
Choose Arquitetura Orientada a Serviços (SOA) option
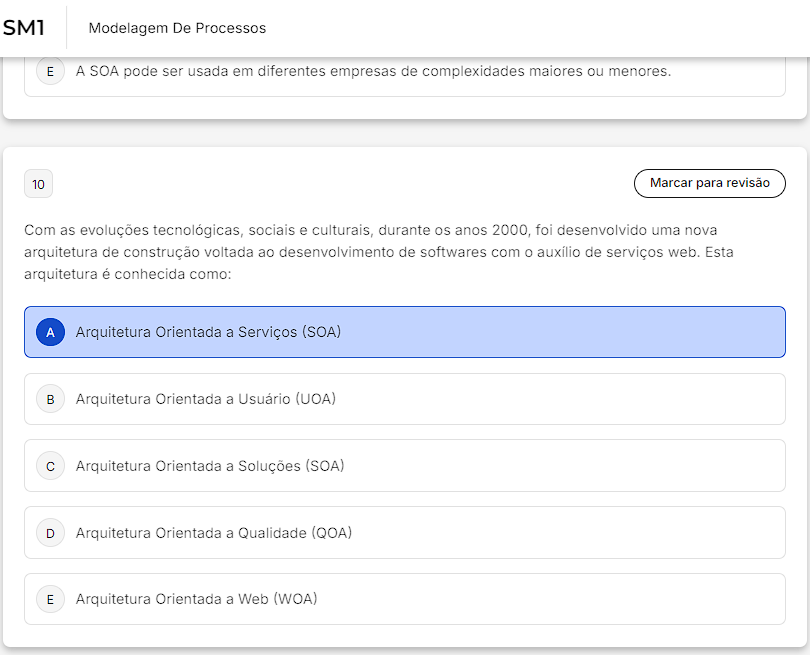click(208, 332)
